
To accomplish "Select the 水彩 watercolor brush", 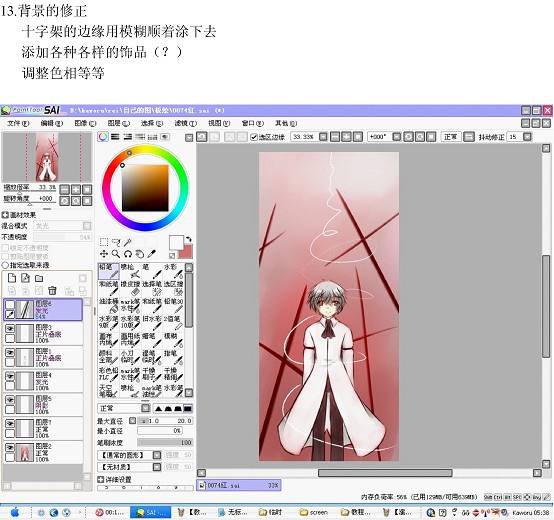I will coord(173,271).
